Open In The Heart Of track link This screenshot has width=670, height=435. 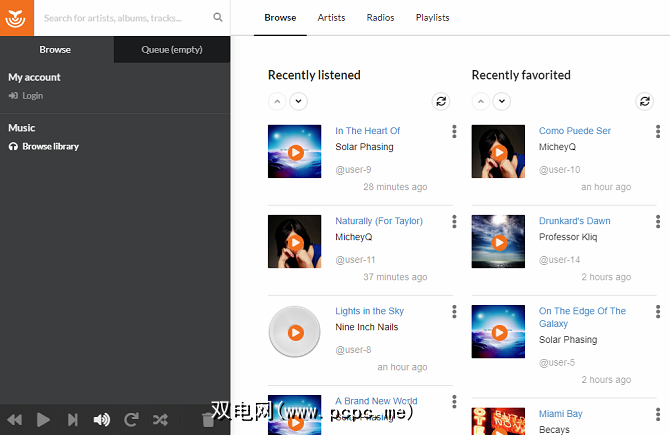(367, 131)
